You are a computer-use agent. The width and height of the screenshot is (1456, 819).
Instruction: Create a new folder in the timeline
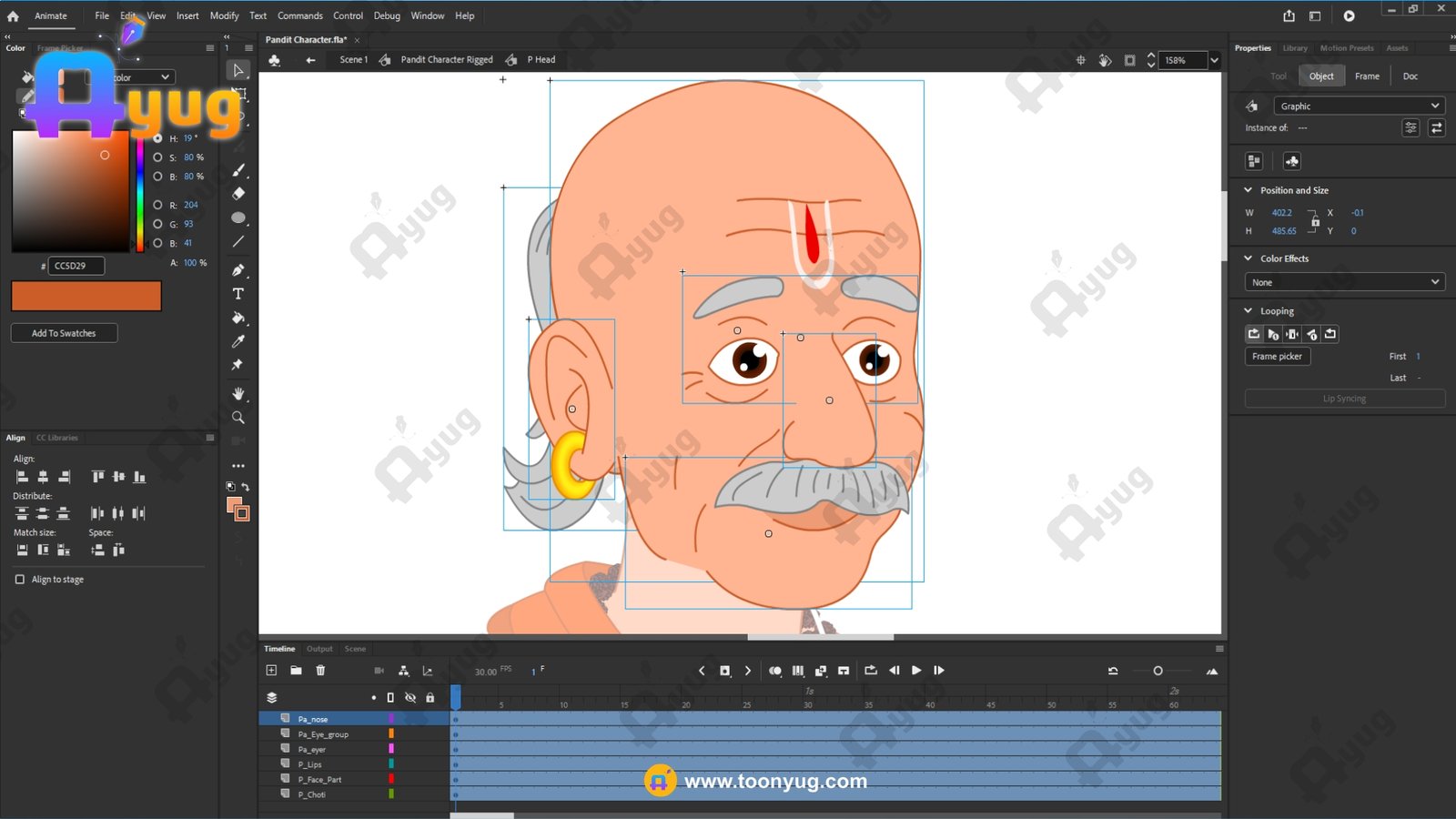pyautogui.click(x=296, y=671)
